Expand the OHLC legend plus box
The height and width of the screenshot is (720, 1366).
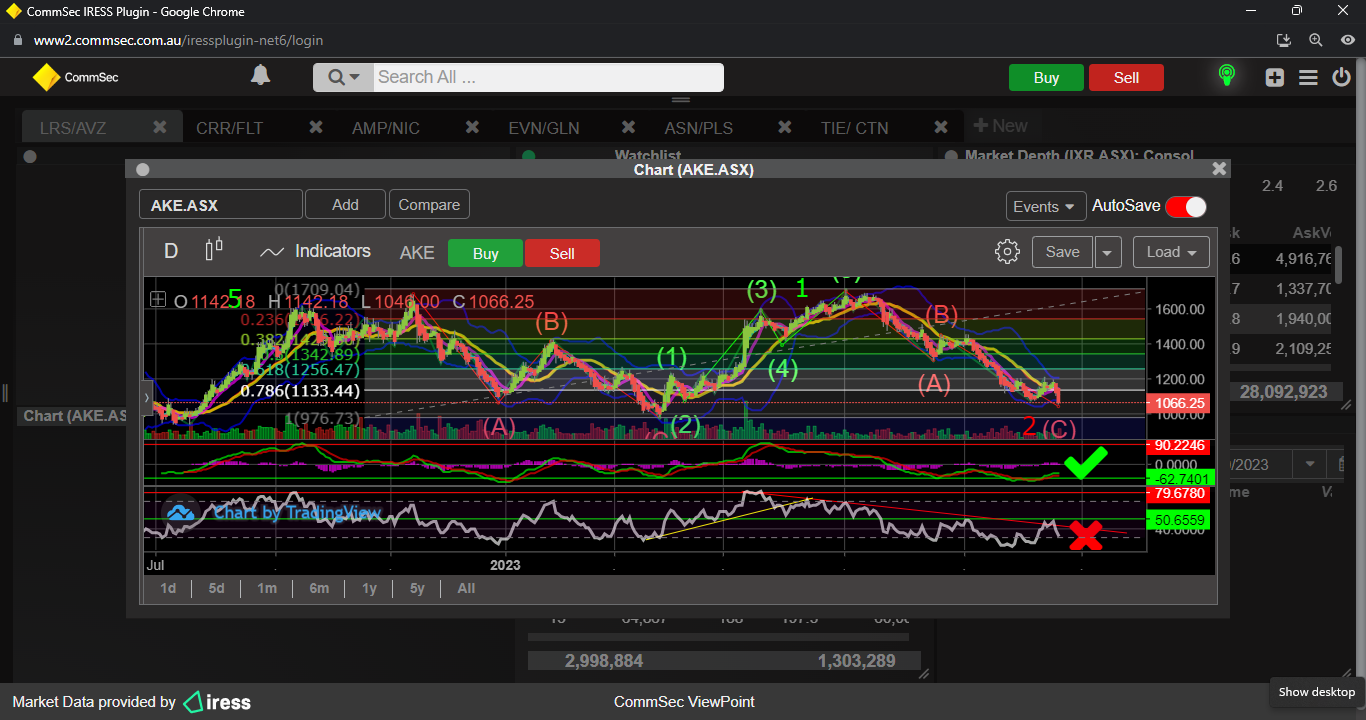click(x=158, y=299)
